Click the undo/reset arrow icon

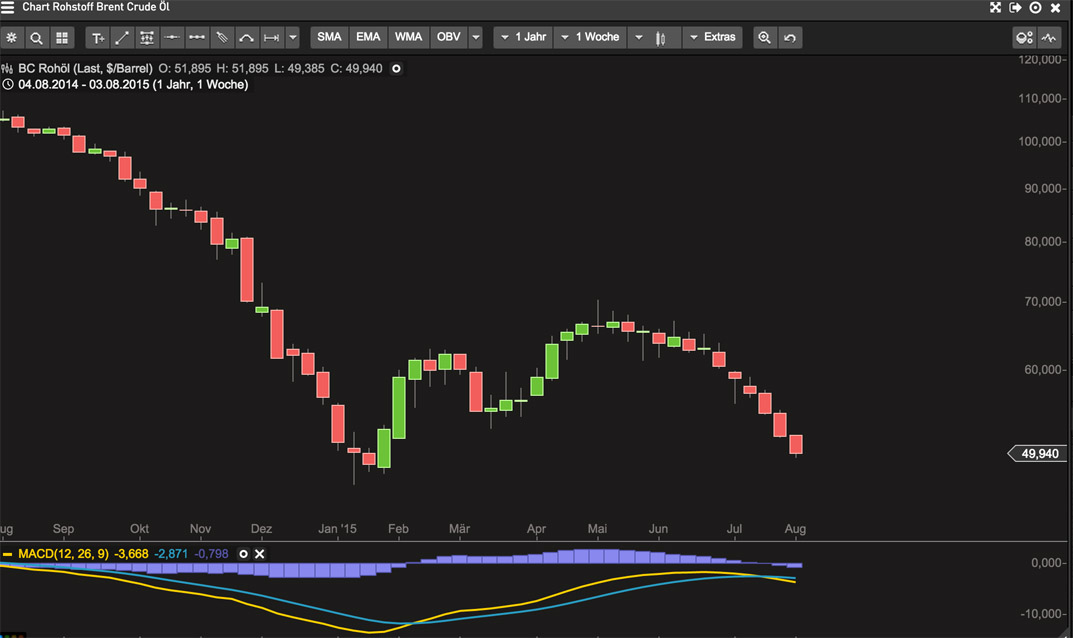point(790,38)
